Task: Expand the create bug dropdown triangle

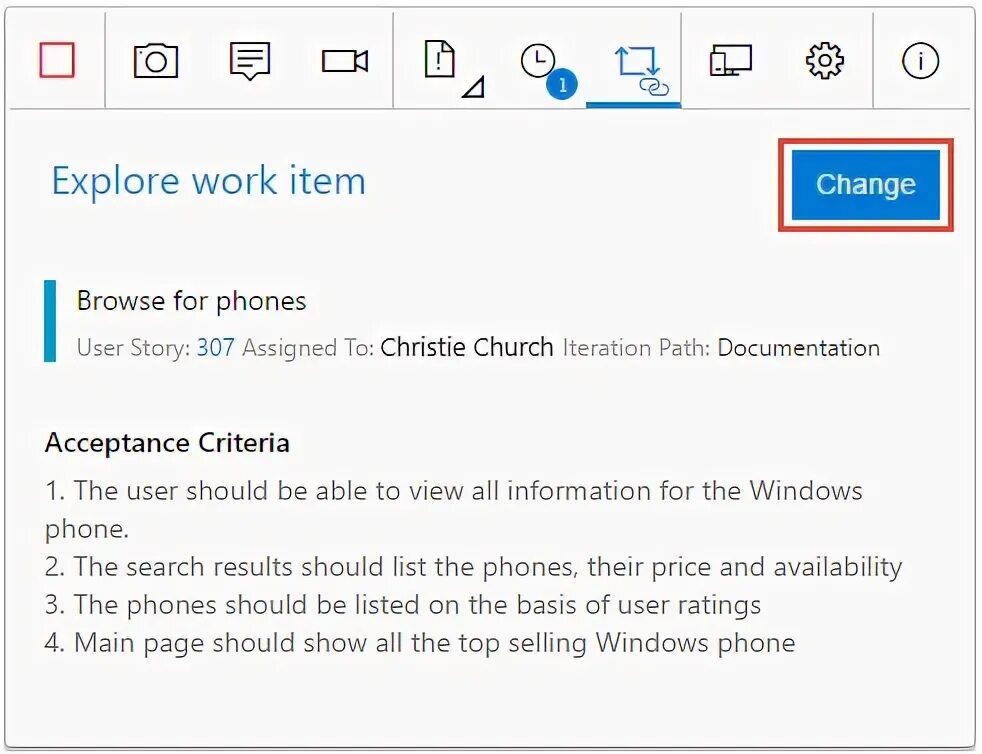Action: [473, 88]
